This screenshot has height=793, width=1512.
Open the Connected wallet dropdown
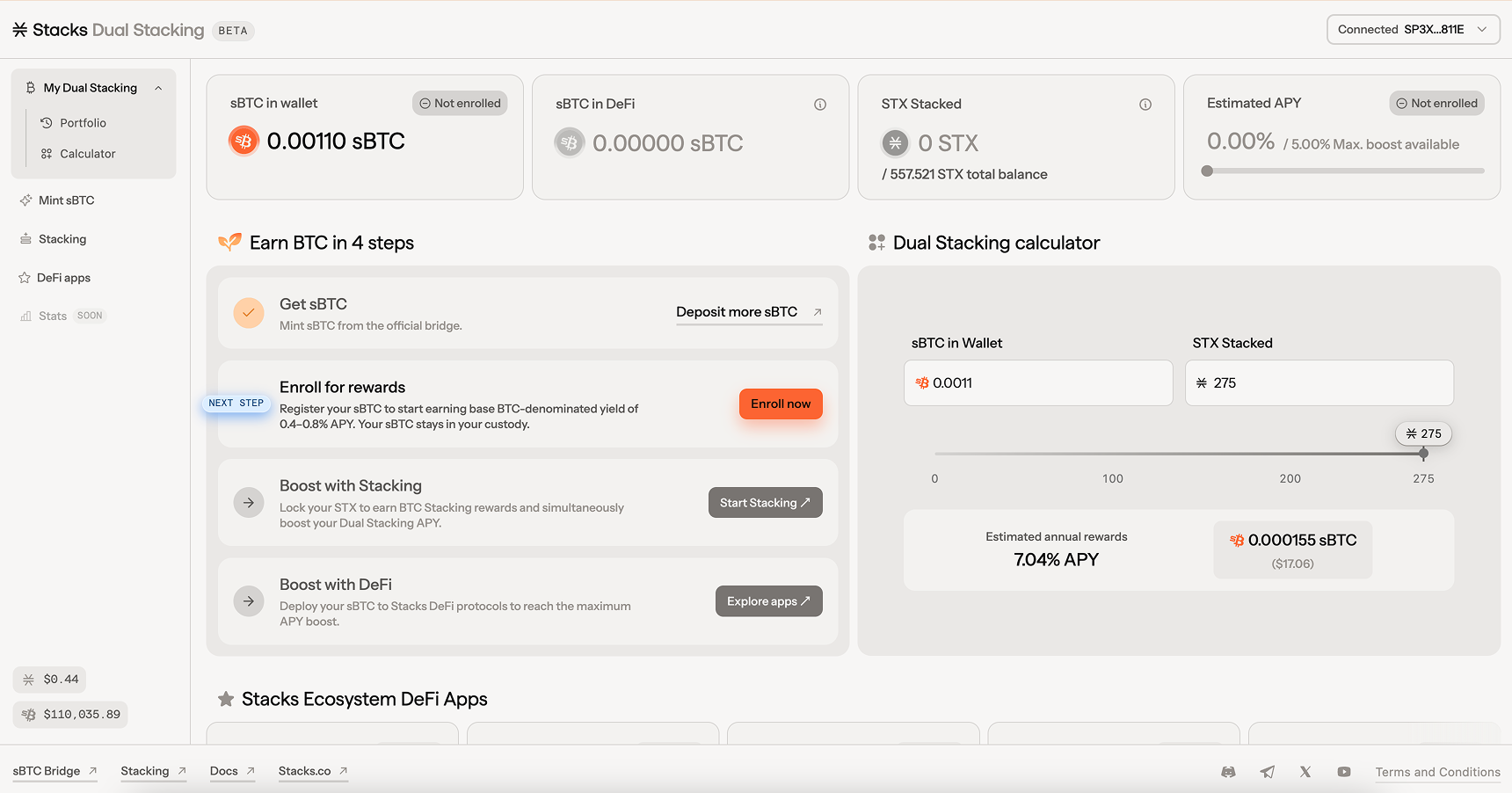tap(1413, 30)
